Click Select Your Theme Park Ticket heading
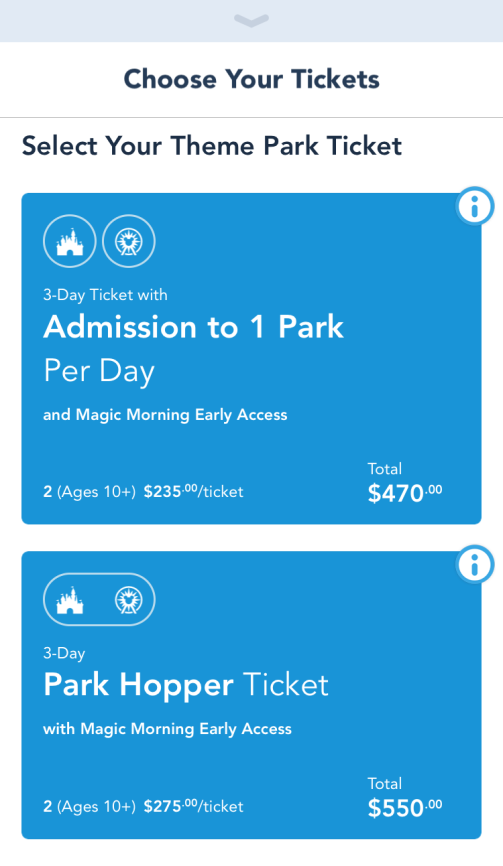The height and width of the screenshot is (866, 503). point(212,146)
